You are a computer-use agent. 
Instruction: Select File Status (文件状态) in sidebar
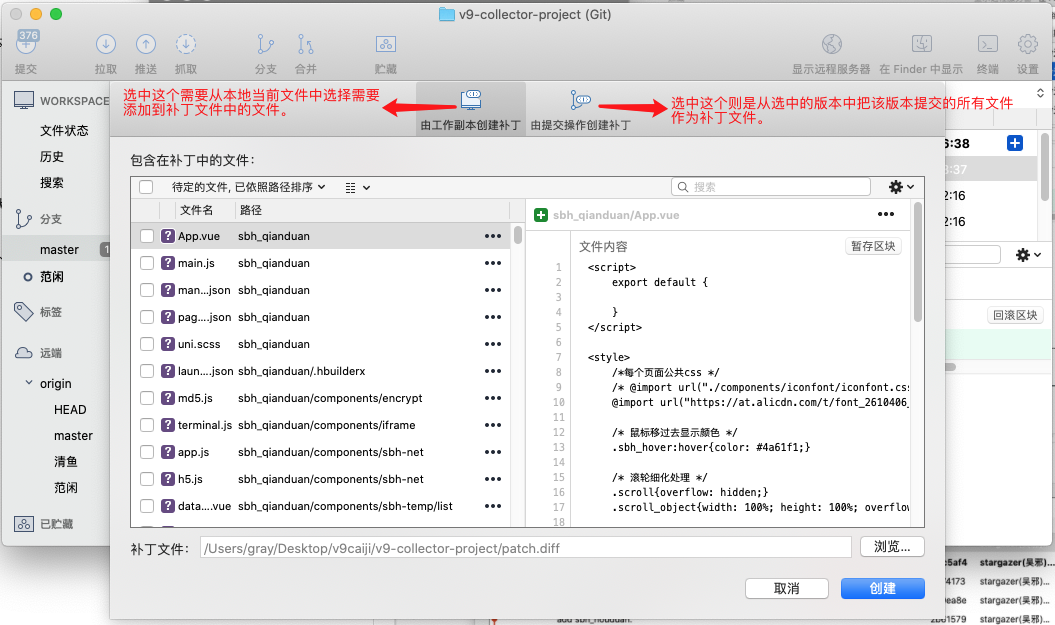click(64, 131)
